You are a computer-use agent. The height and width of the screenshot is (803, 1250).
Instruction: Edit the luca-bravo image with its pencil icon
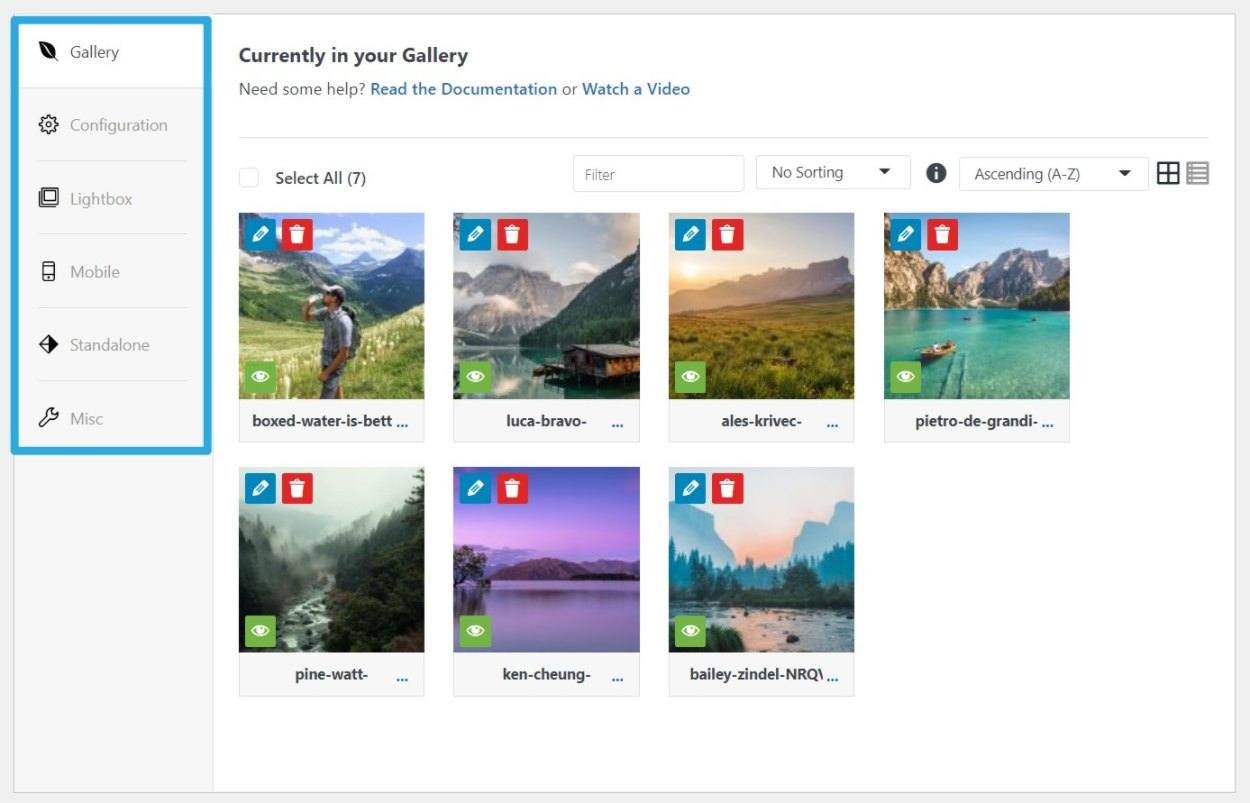(475, 234)
